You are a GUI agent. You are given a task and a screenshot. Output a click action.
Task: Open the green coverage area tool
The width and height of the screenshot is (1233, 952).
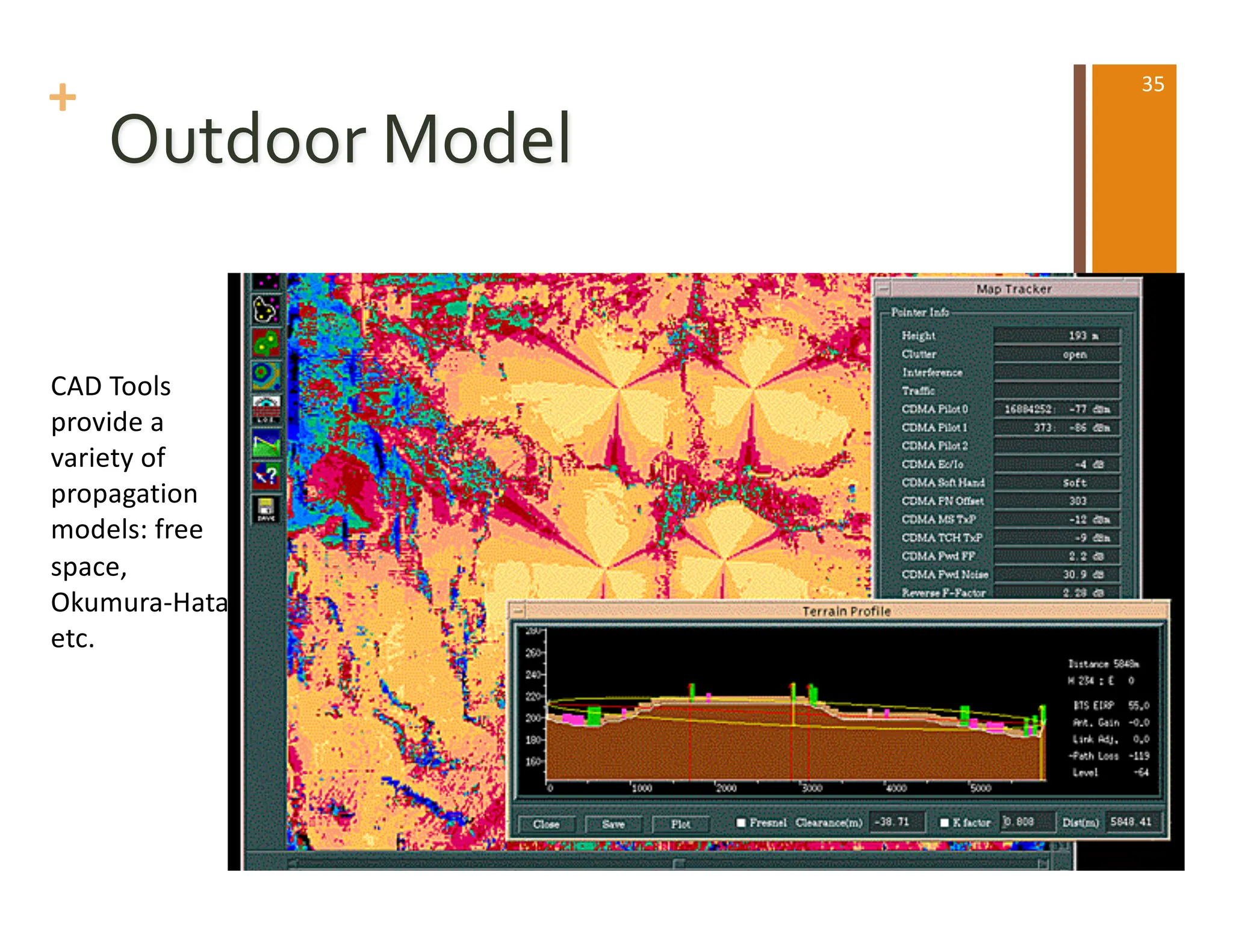pos(266,343)
